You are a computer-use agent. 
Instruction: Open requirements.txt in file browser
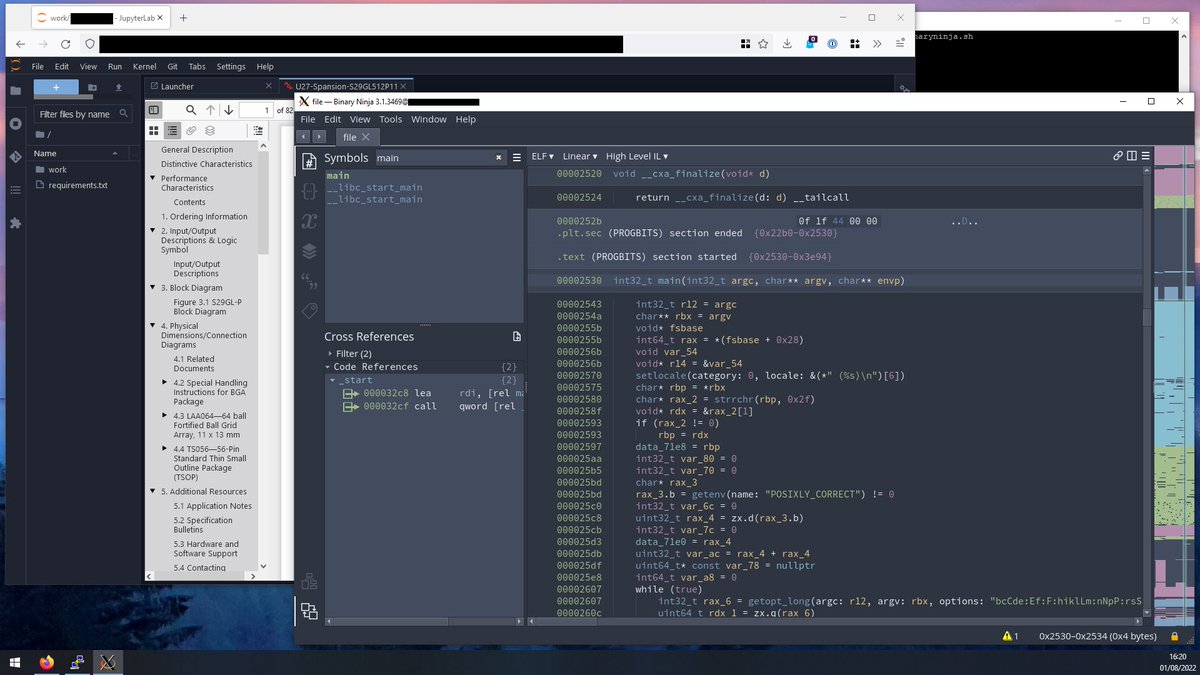tap(78, 185)
